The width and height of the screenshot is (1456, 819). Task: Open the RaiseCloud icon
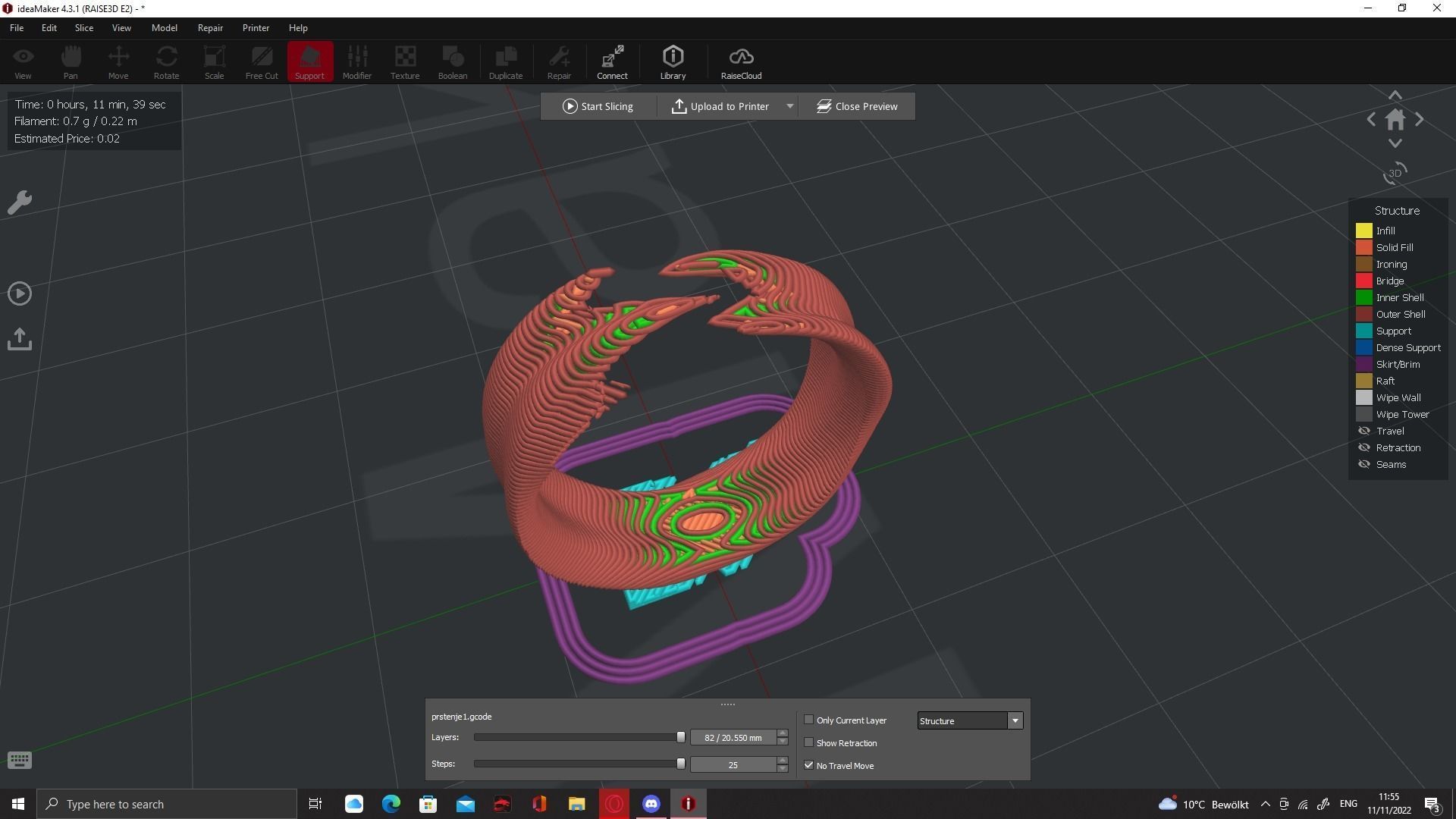point(741,62)
